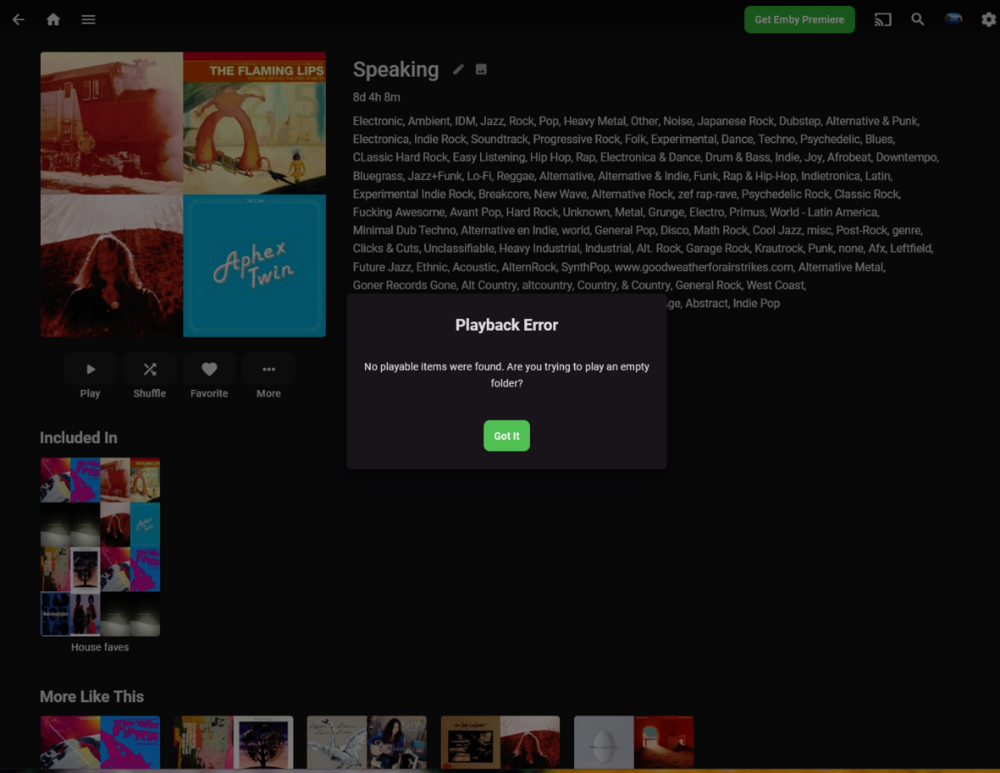Play the Speaking playlist
The height and width of the screenshot is (773, 1000).
click(x=90, y=368)
